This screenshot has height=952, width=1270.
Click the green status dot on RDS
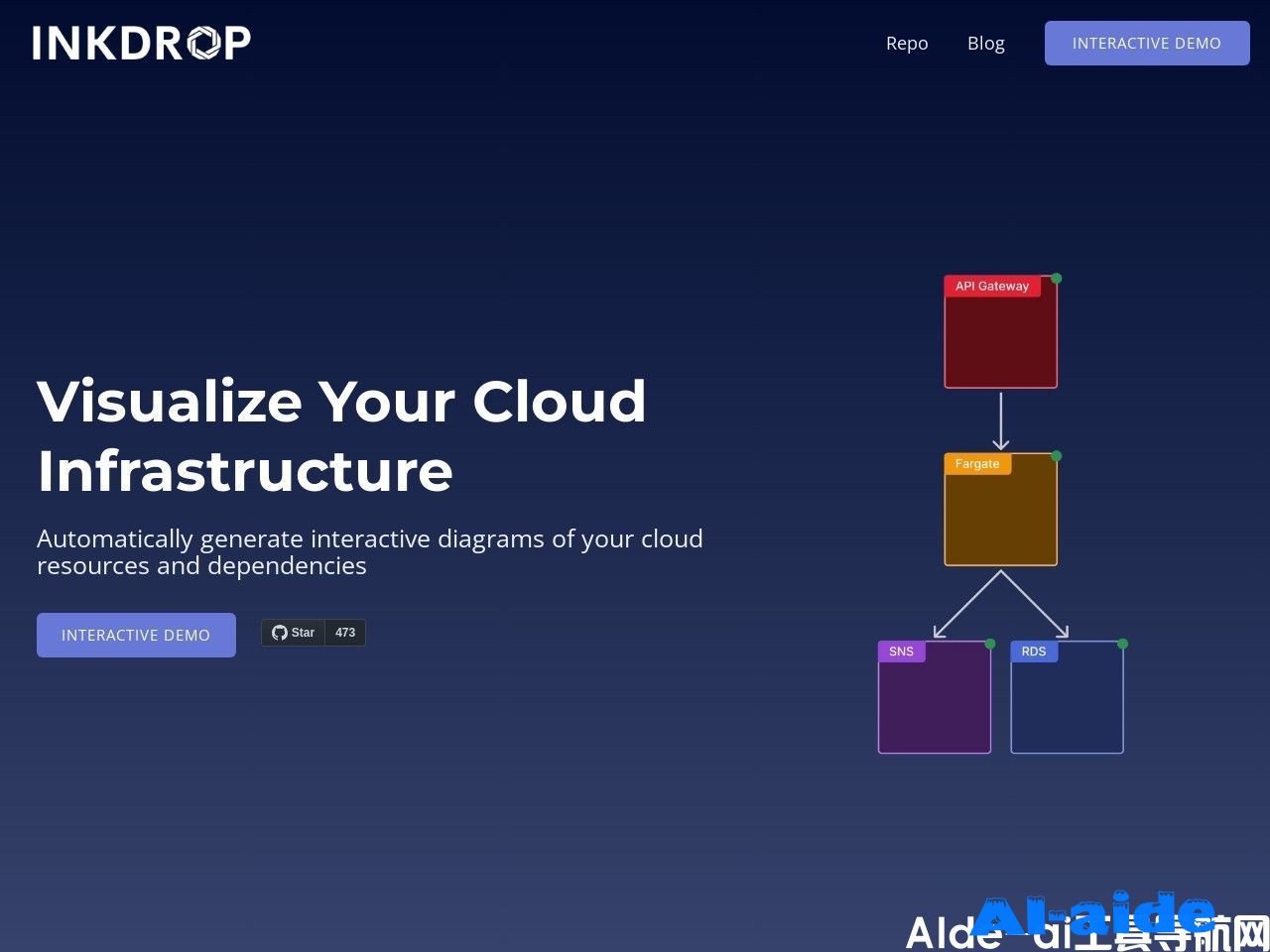coord(1123,644)
